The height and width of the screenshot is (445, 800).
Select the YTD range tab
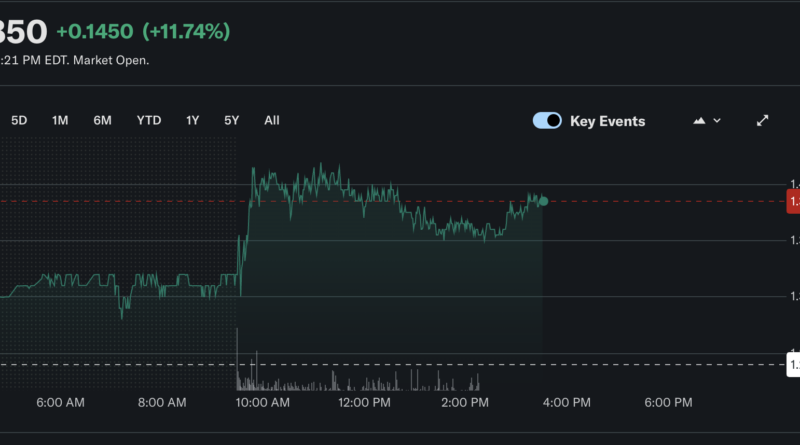pyautogui.click(x=149, y=120)
